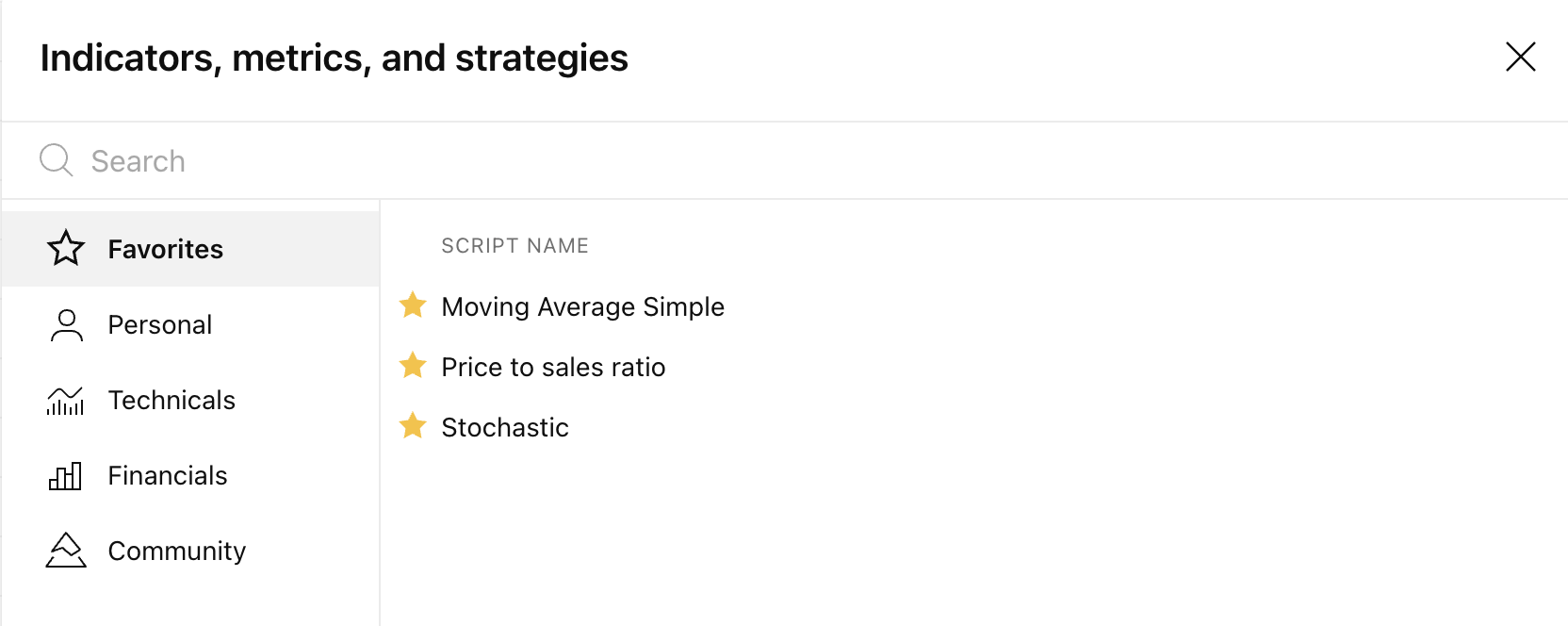Click the Personal user silhouette icon
This screenshot has width=1568, height=626.
(66, 325)
